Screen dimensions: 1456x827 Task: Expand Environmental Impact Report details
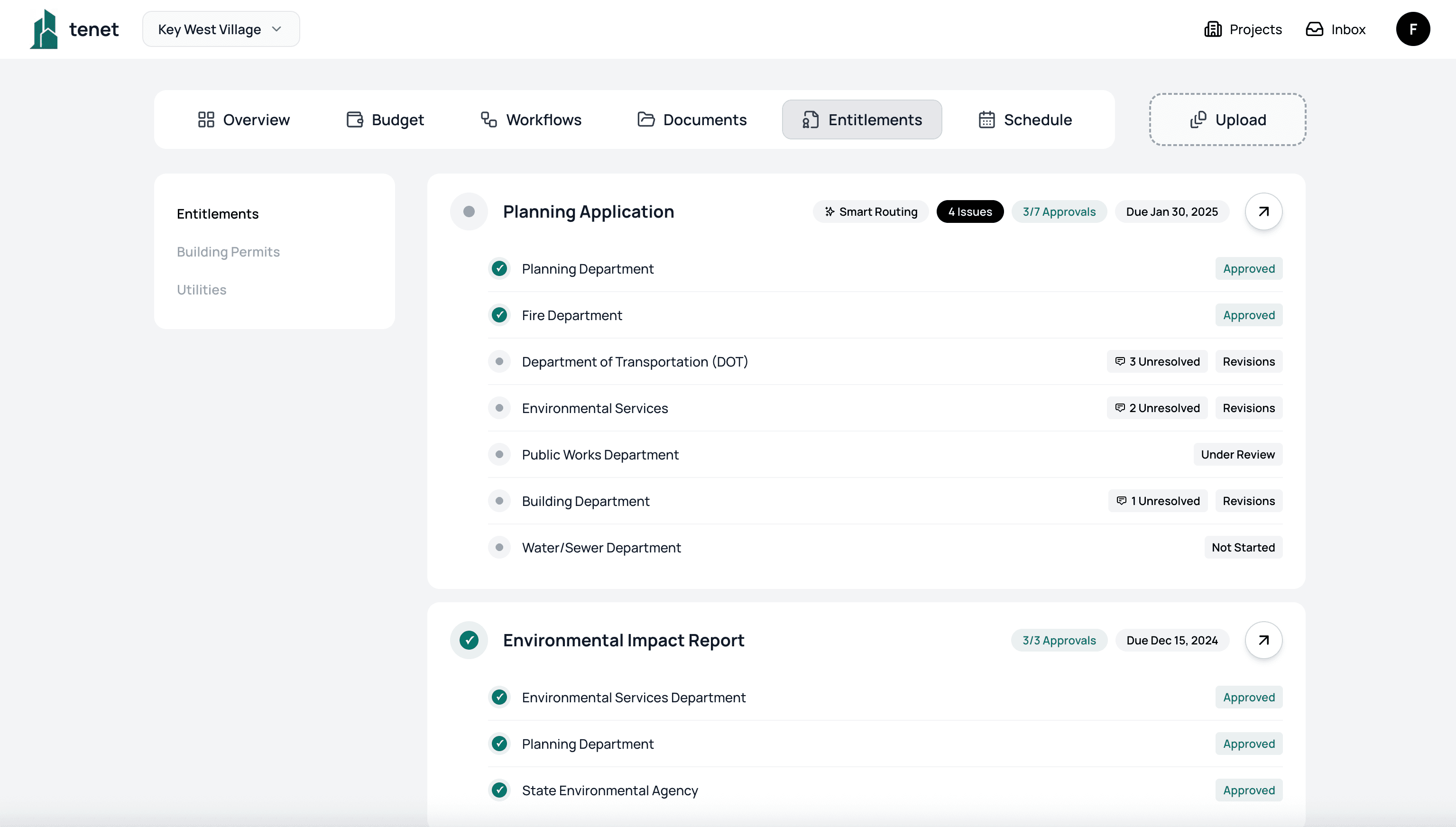1263,640
